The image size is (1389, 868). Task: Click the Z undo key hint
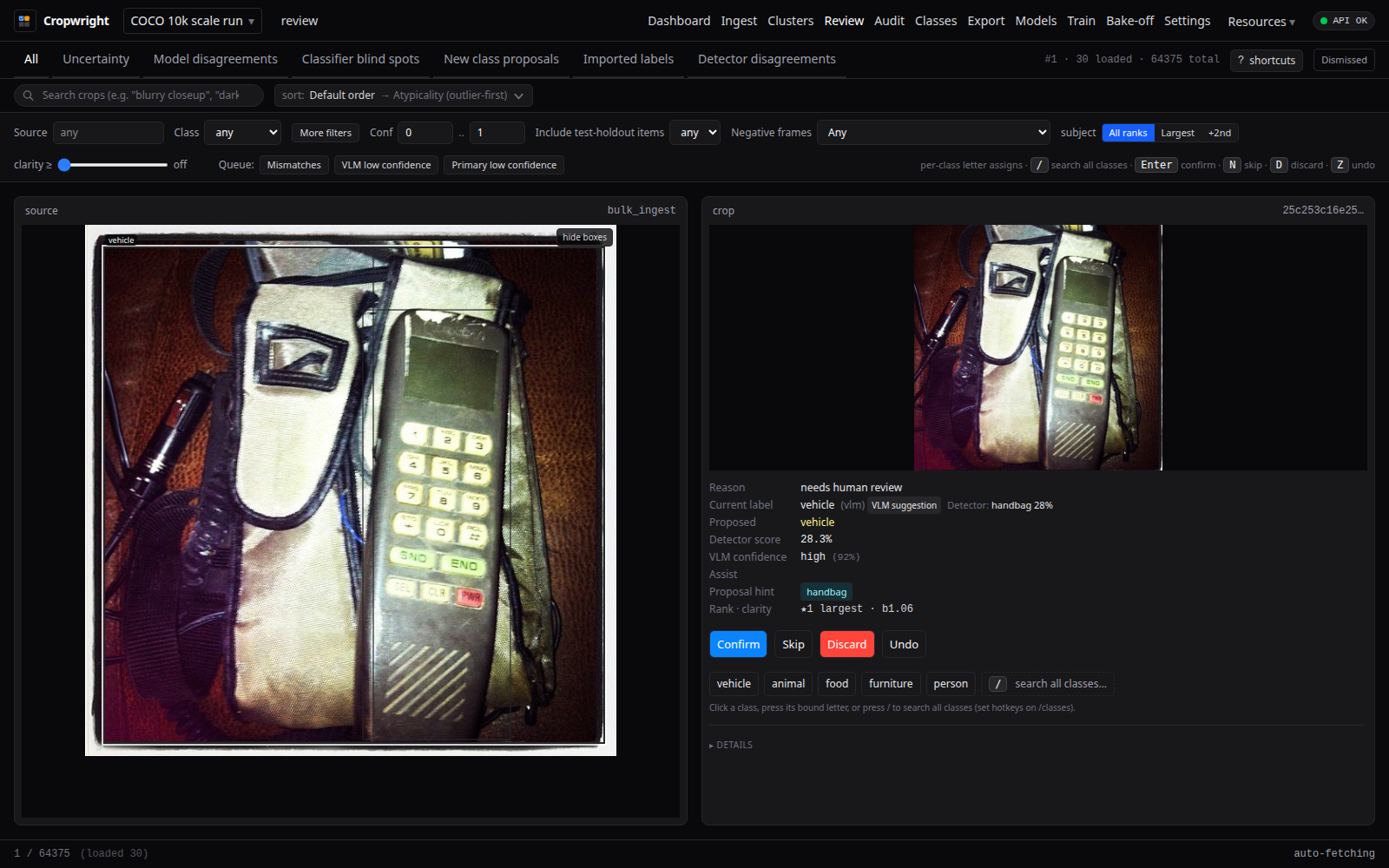click(x=1340, y=165)
